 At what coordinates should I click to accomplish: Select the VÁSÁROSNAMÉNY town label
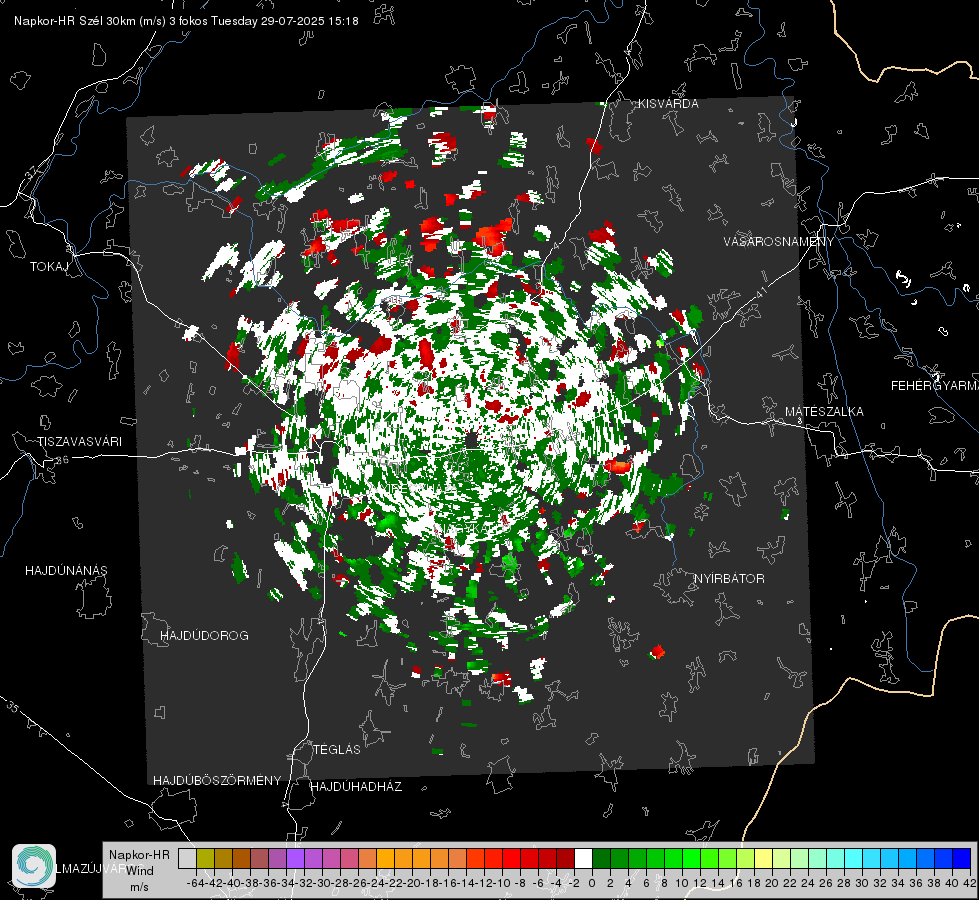point(779,242)
